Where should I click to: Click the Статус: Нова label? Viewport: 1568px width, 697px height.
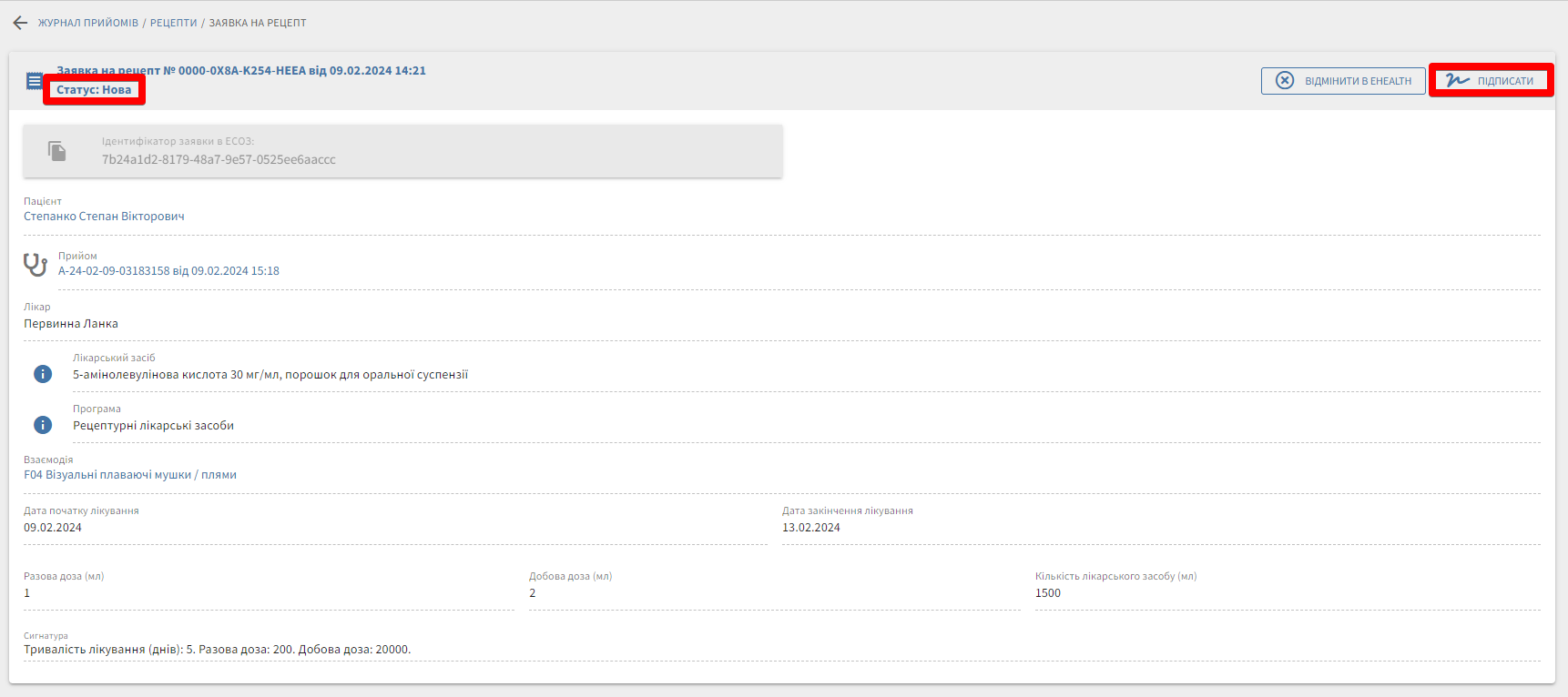(x=94, y=90)
